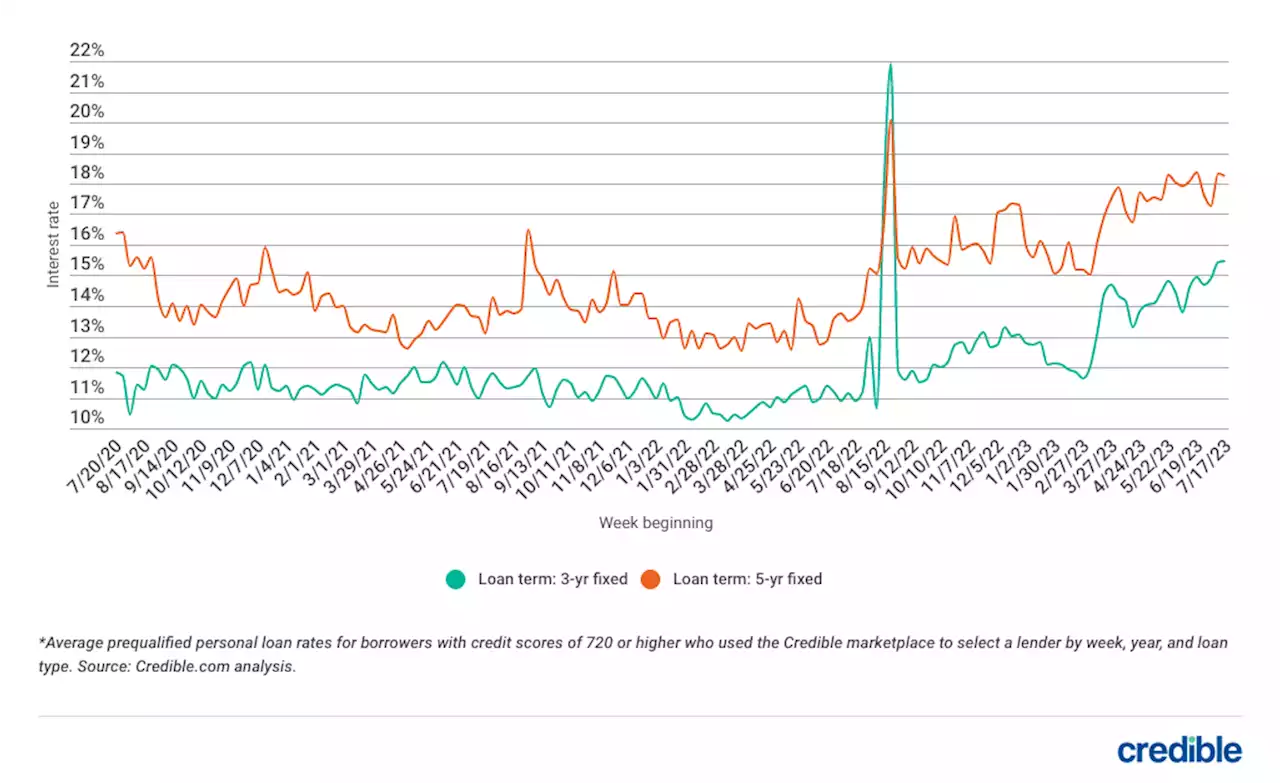The image size is (1280, 783).
Task: Click the 18% y-axis label
Action: point(87,173)
